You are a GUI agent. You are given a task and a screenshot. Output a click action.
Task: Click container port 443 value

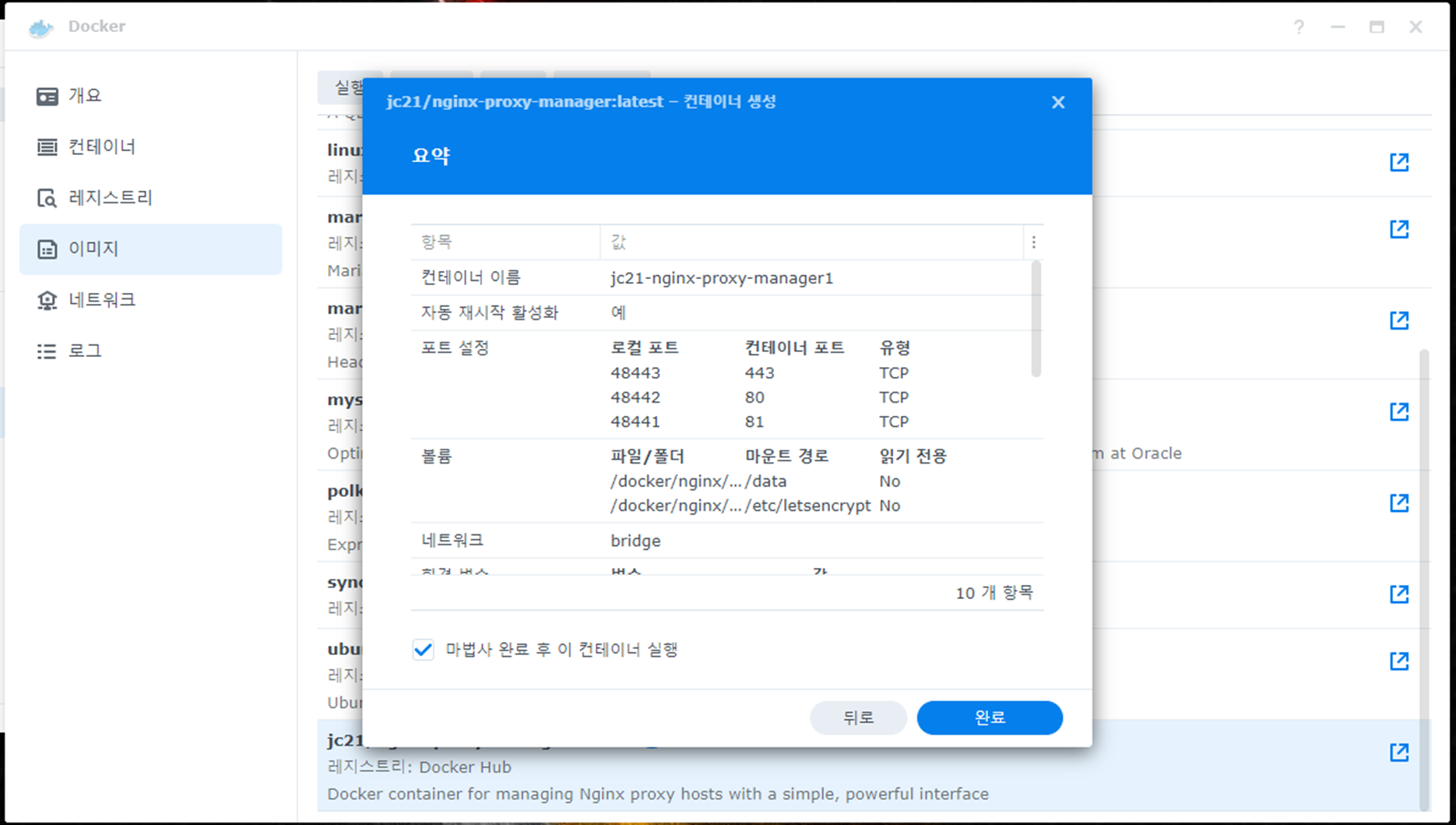point(759,373)
